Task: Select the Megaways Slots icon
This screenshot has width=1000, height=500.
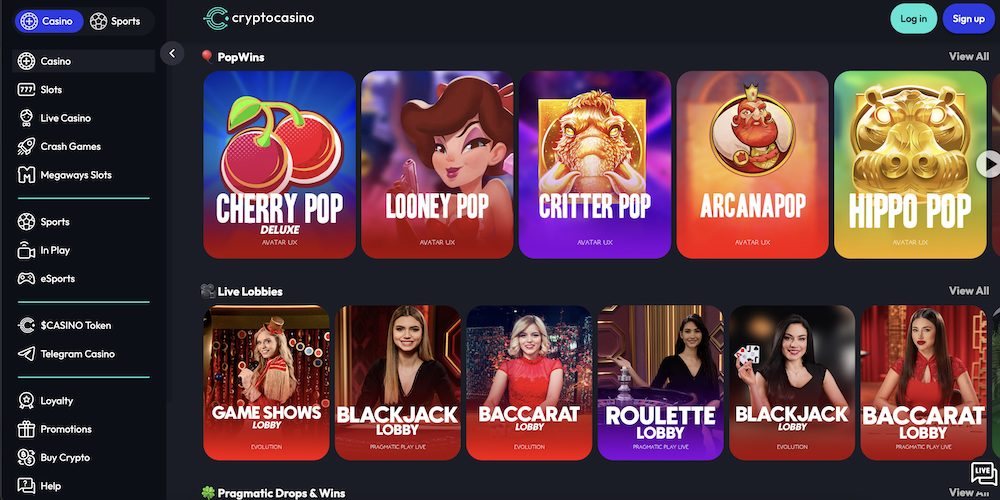Action: tap(26, 175)
